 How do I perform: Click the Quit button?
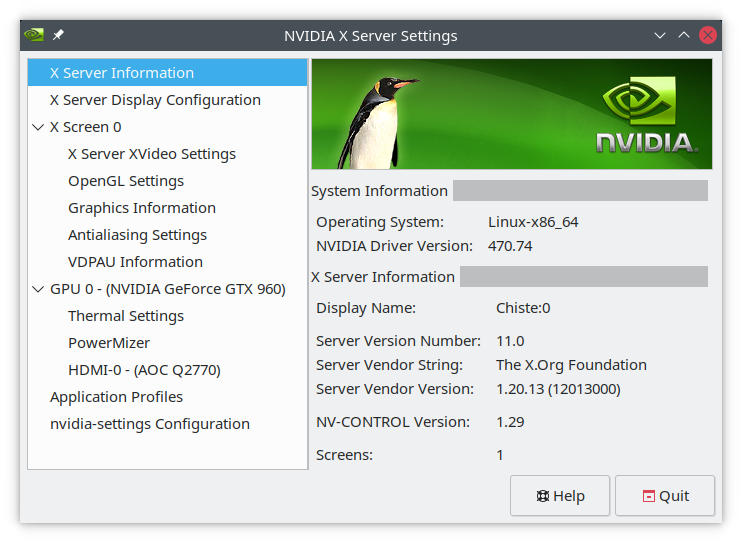665,496
